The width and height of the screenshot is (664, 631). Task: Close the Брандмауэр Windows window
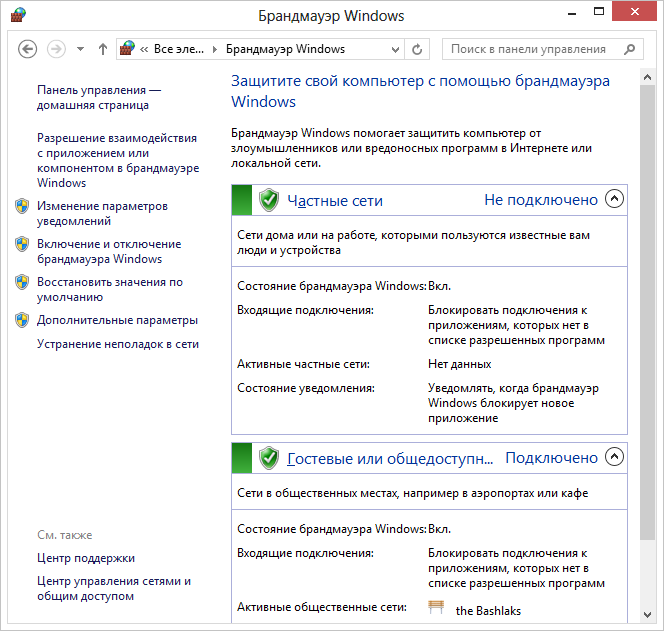[x=634, y=12]
